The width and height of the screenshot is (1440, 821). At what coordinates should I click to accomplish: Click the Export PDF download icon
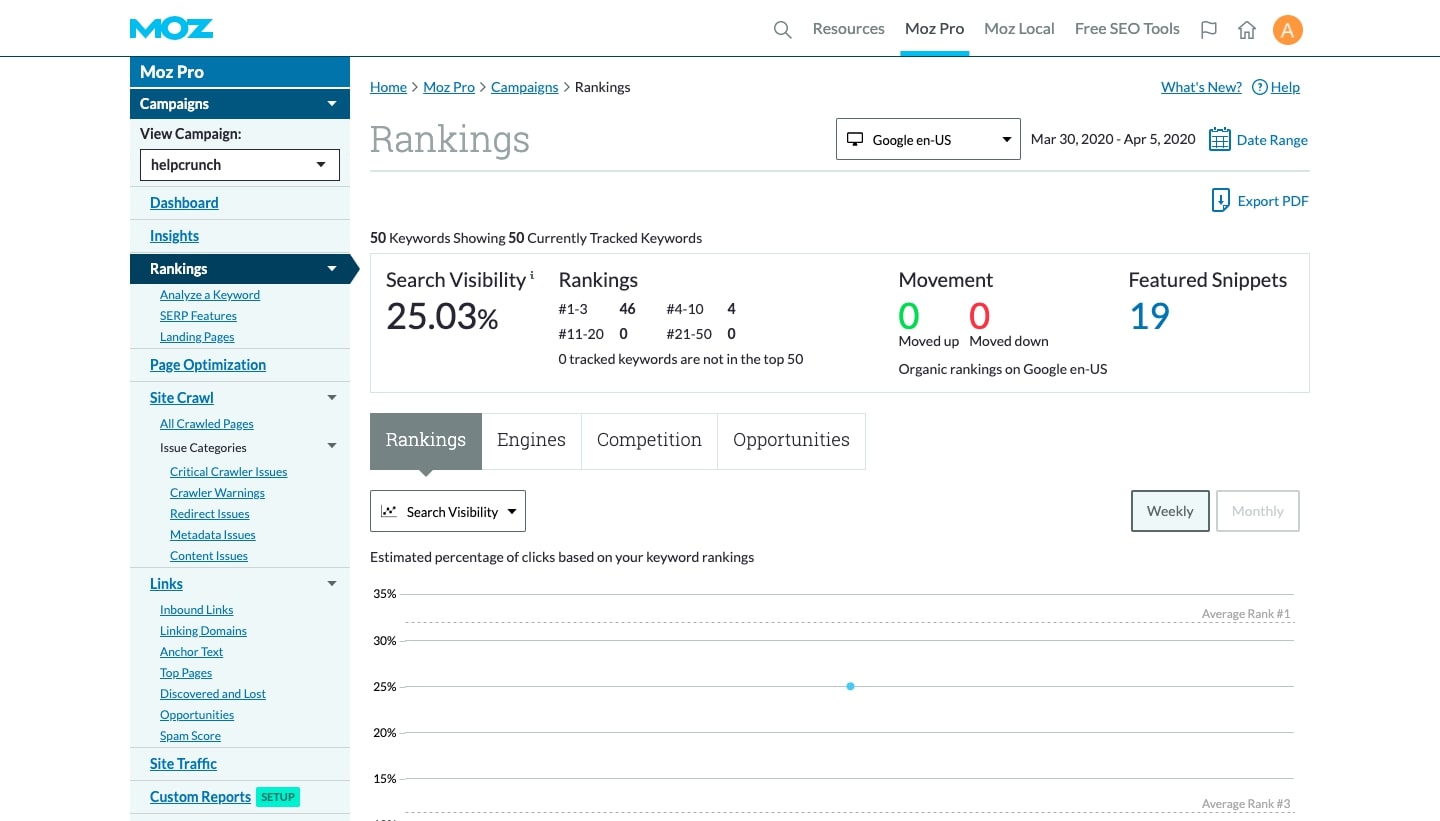[1220, 200]
